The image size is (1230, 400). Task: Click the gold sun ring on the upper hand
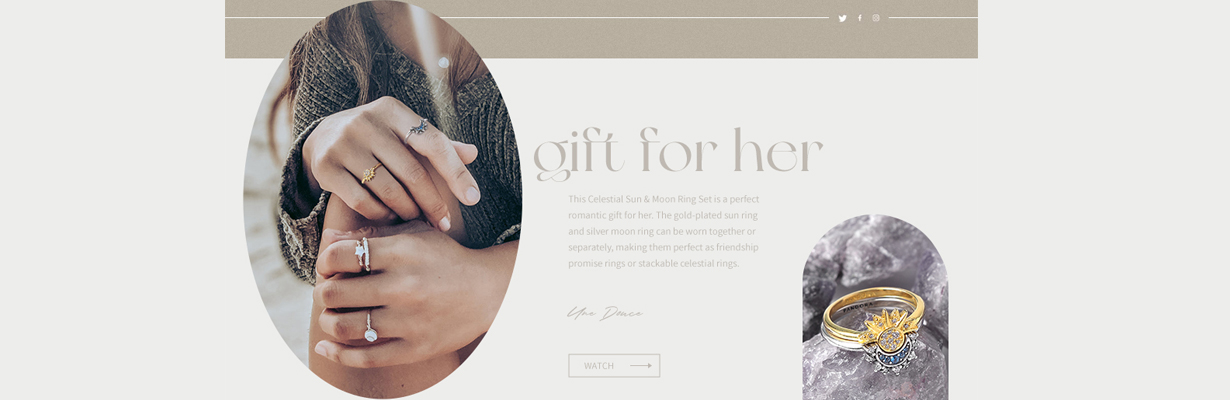370,174
